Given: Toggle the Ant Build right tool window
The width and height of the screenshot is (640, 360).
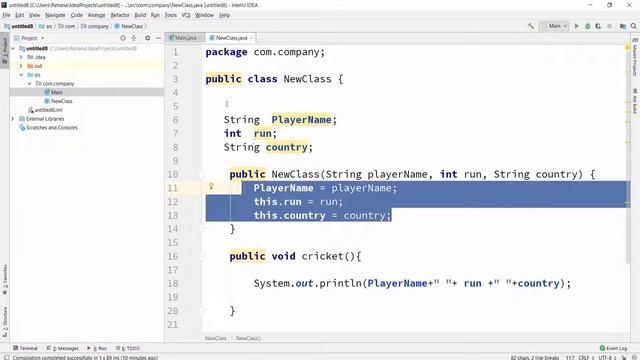Looking at the screenshot, I should (x=635, y=101).
